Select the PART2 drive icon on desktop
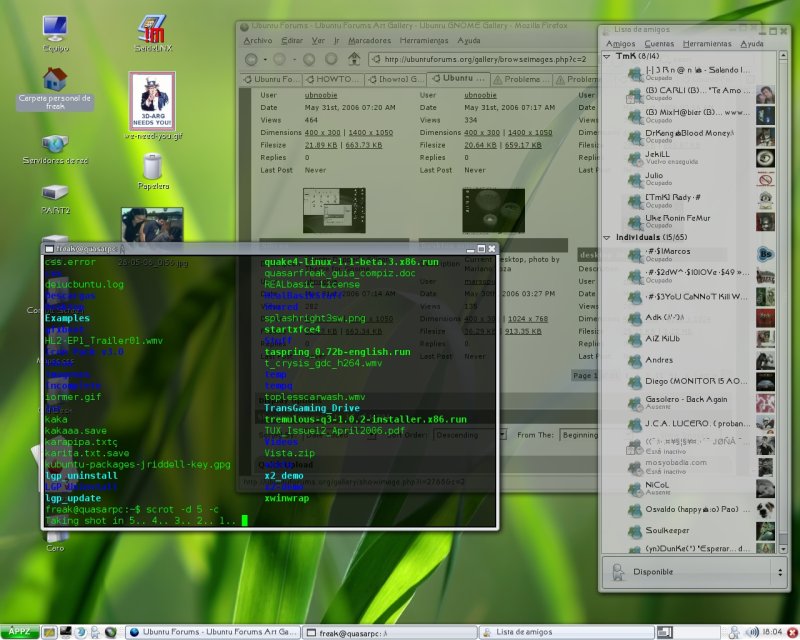This screenshot has width=800, height=640. [55, 199]
